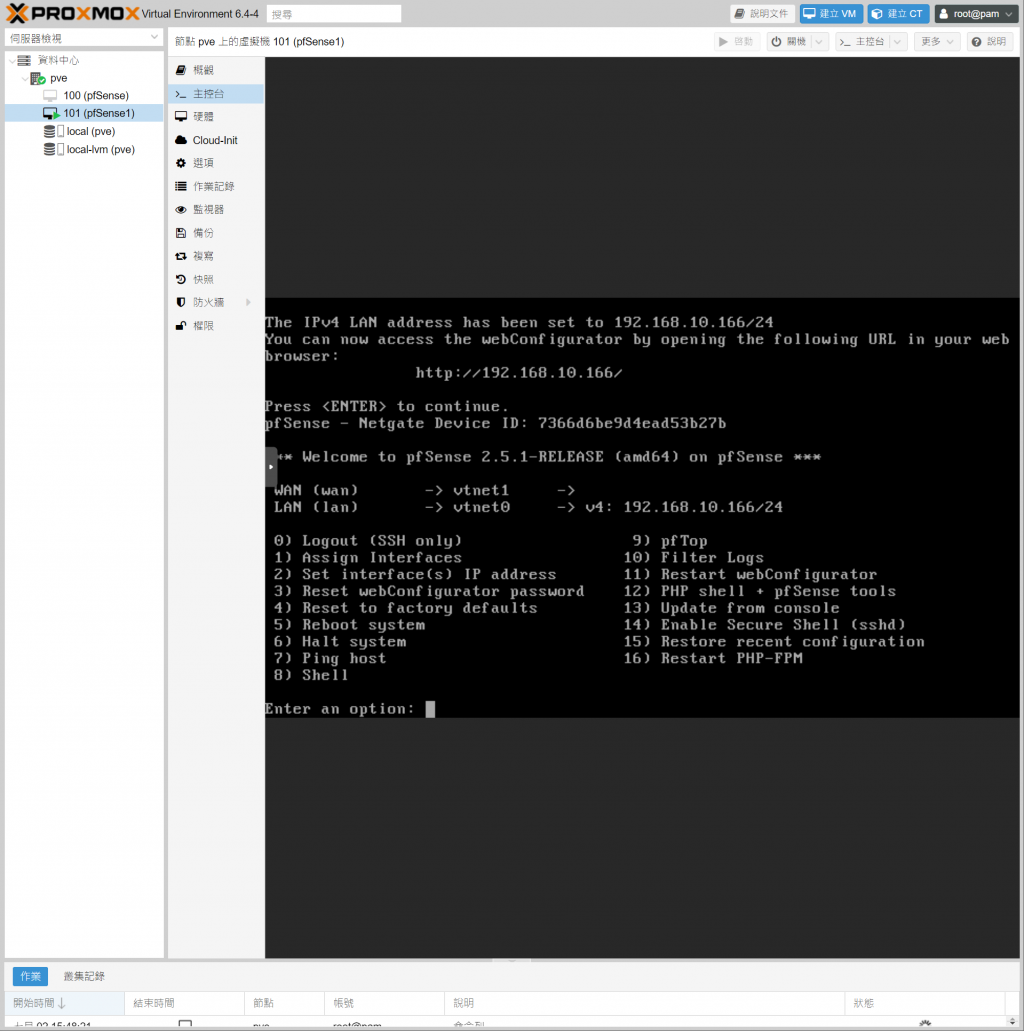Open the 權限 permissions tab
1024x1031 pixels.
pyautogui.click(x=216, y=326)
